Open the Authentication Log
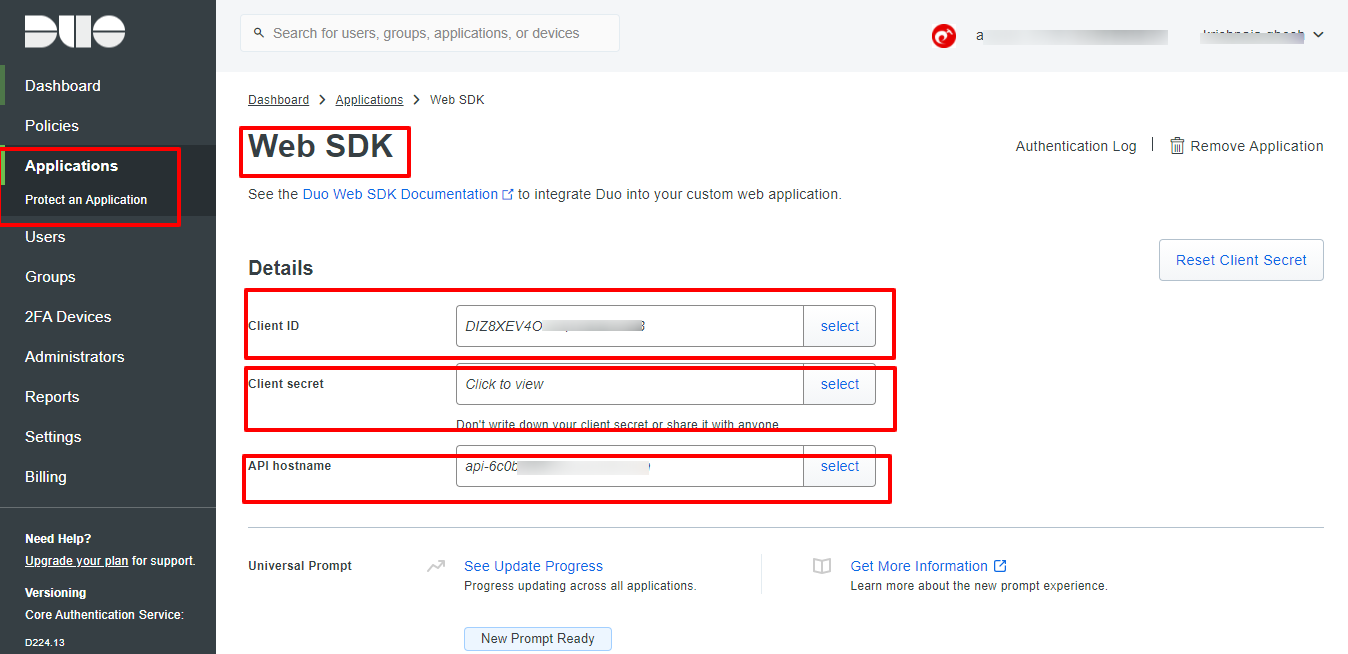 coord(1076,146)
